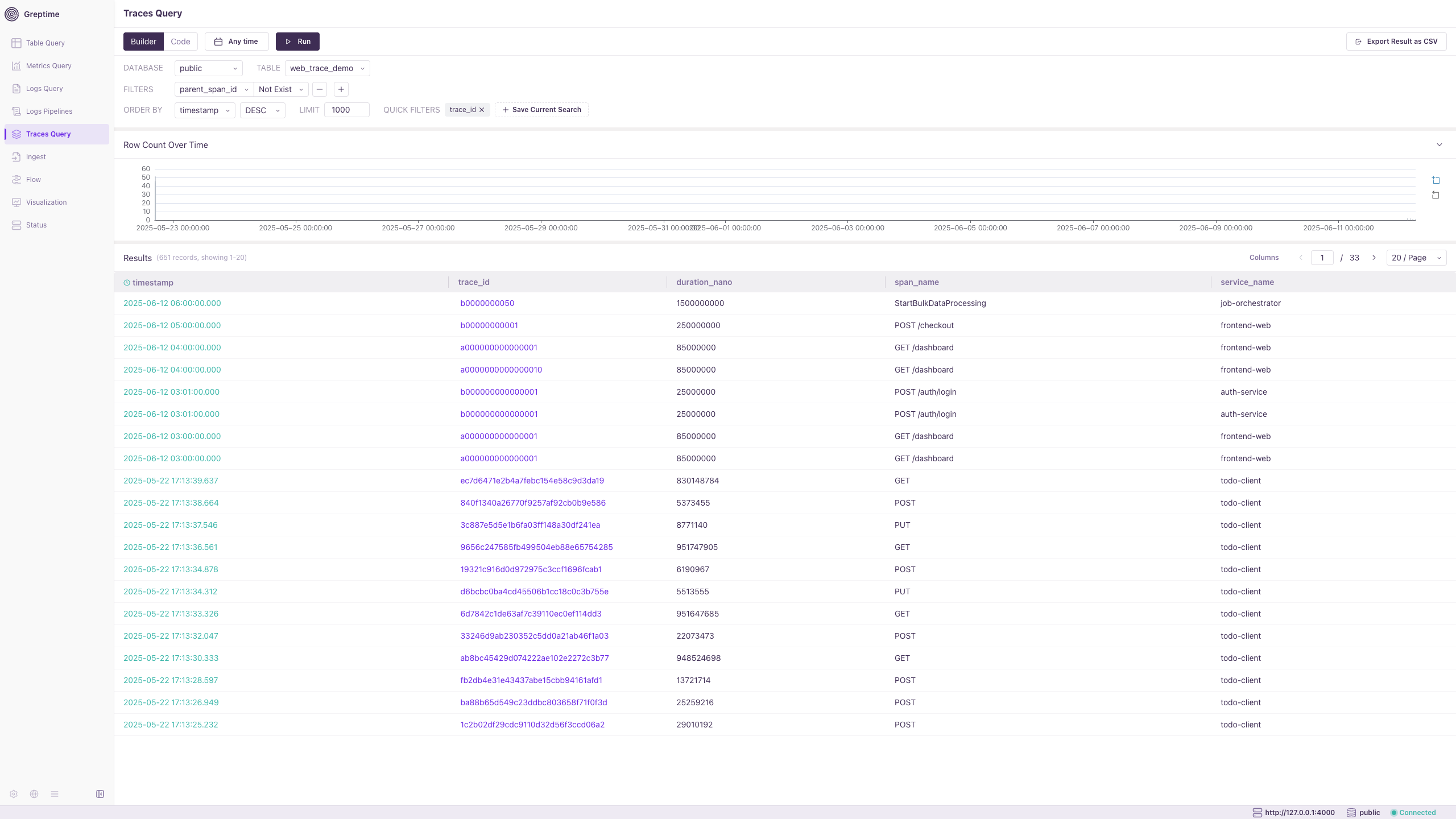The image size is (1456, 819).
Task: Go to previous results page
Action: click(x=1301, y=258)
